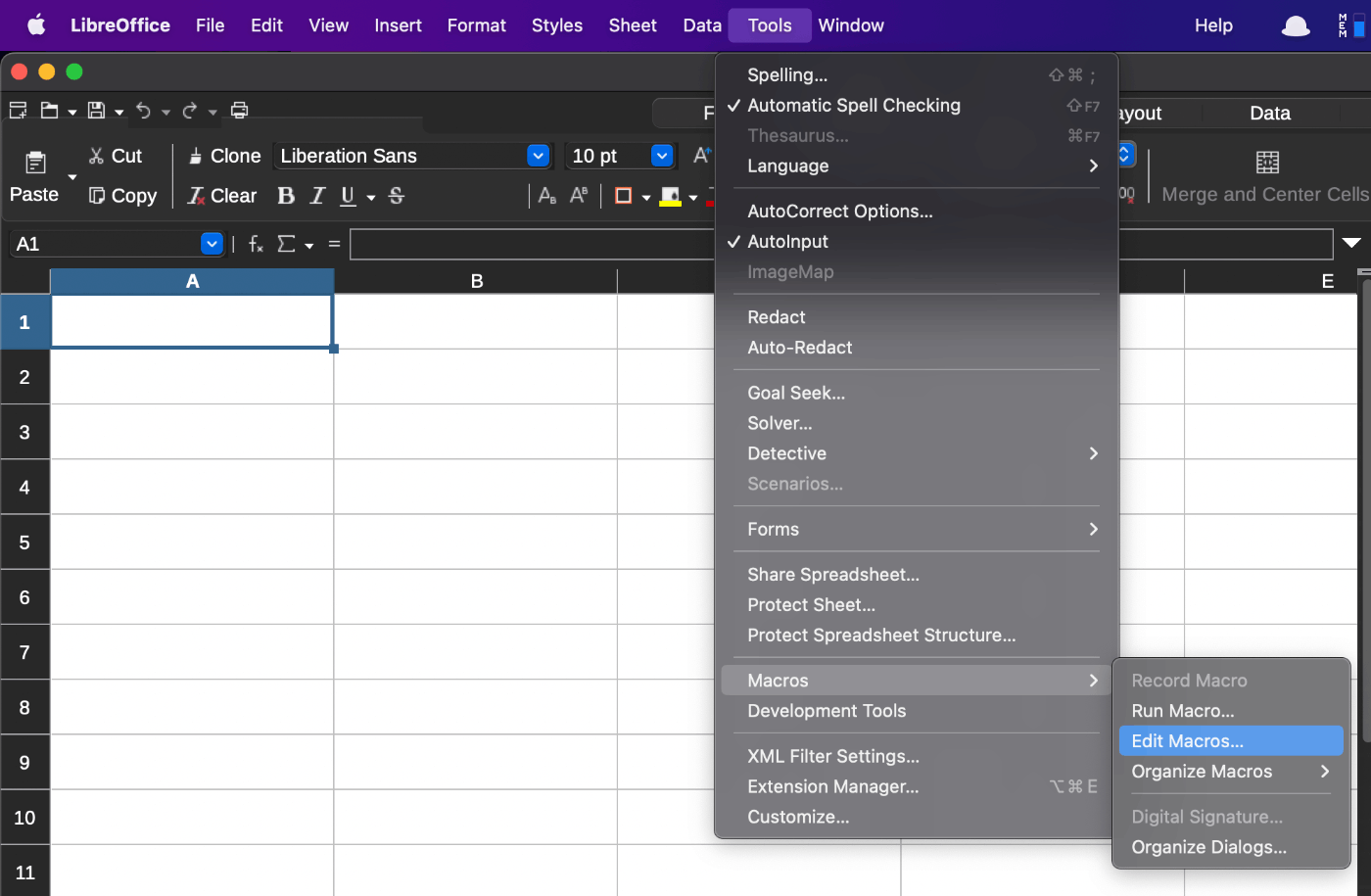Open the Apple menu

(x=36, y=25)
